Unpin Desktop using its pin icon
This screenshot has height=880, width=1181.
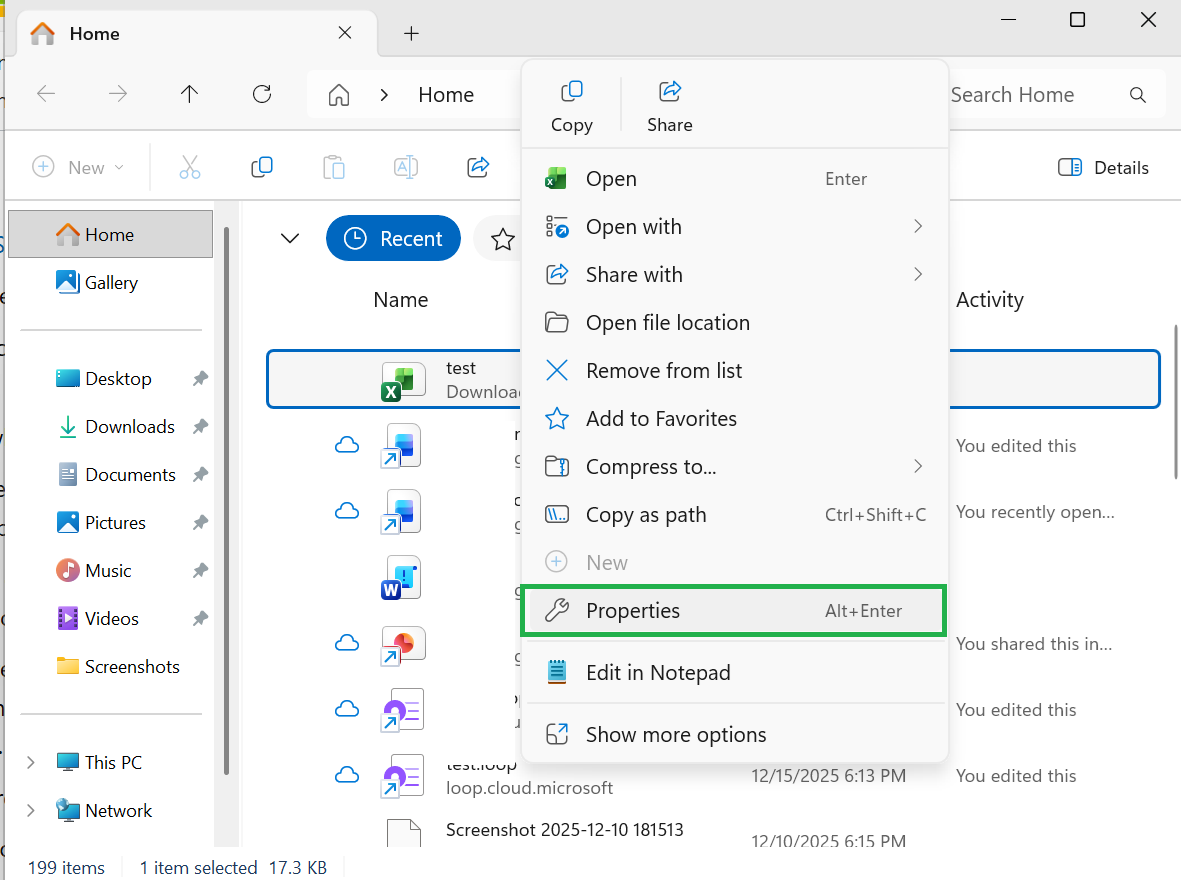[x=200, y=378]
